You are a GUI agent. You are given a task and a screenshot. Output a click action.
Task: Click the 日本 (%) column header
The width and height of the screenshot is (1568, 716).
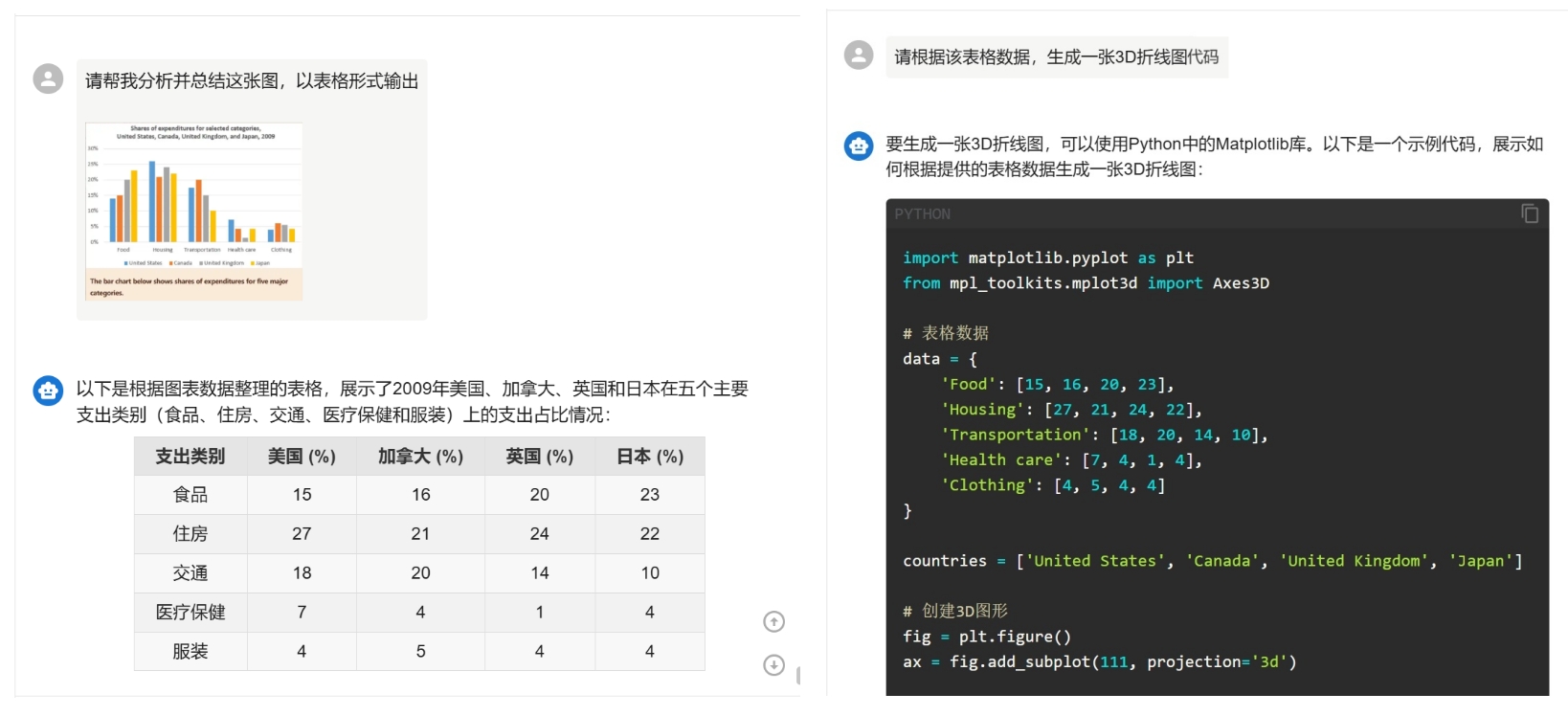click(x=649, y=457)
